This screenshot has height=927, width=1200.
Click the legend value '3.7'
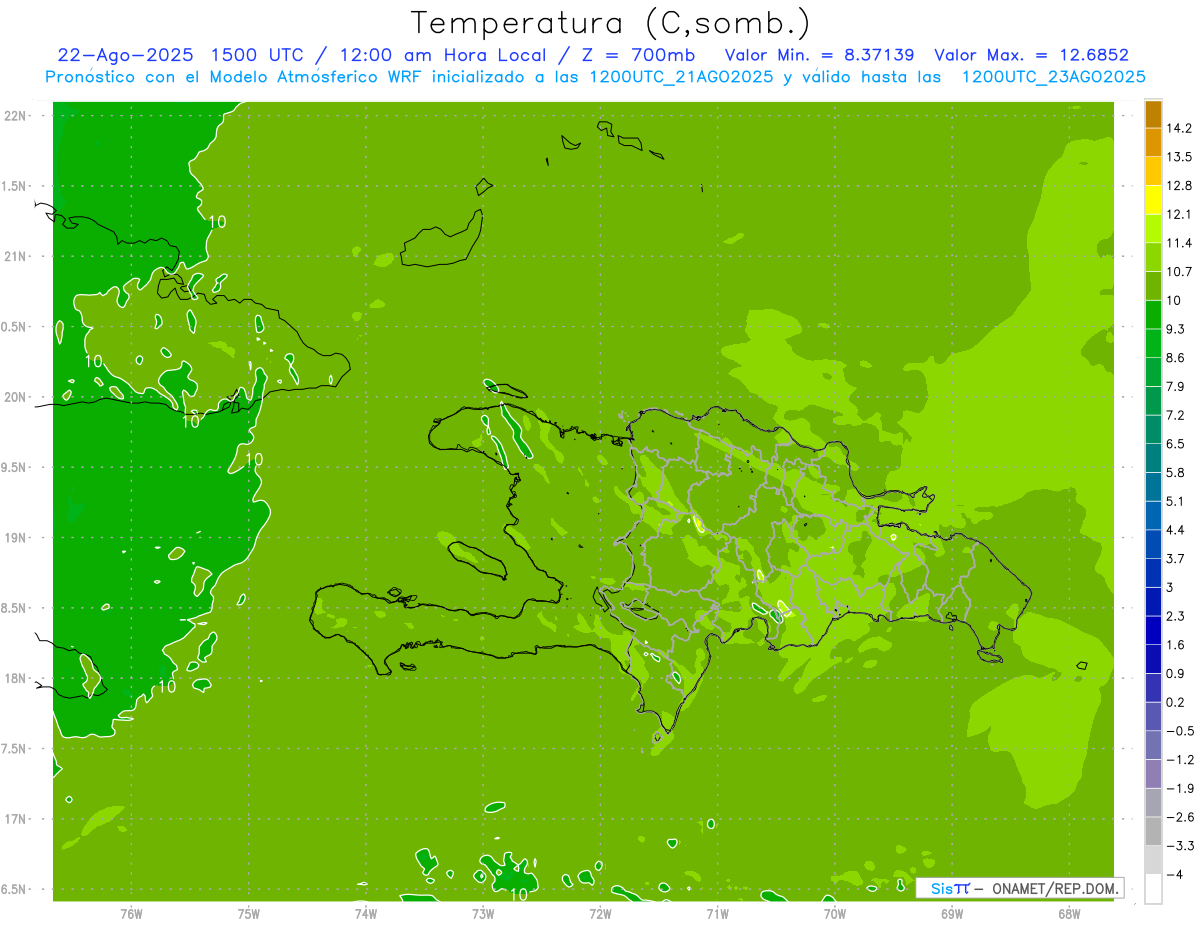pyautogui.click(x=1175, y=558)
